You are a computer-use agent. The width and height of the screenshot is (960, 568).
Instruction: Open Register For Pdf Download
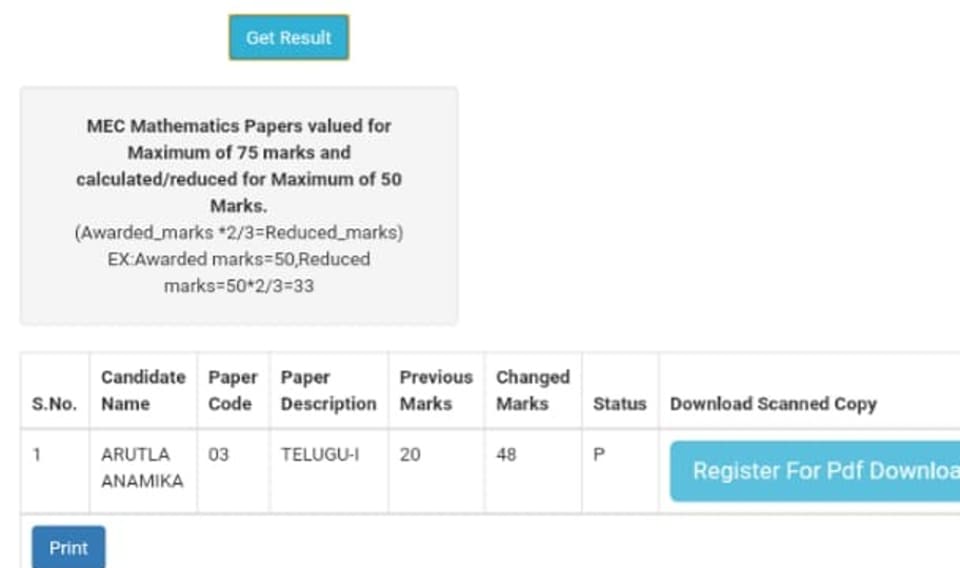(815, 471)
